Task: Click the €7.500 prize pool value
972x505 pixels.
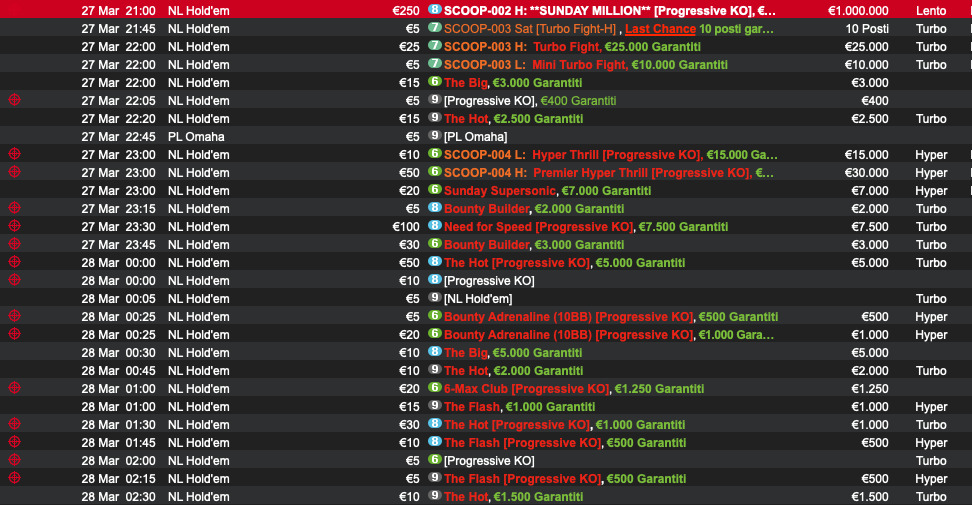Action: click(x=870, y=227)
